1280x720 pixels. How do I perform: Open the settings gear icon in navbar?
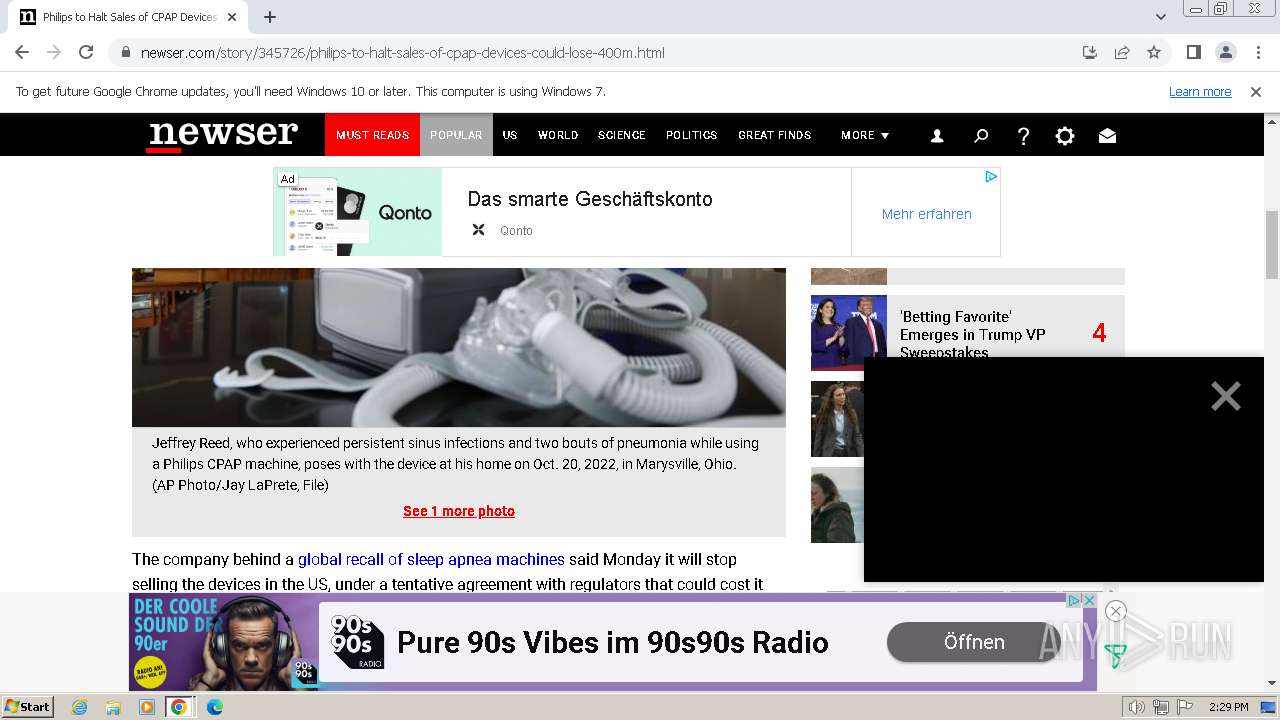click(1065, 136)
